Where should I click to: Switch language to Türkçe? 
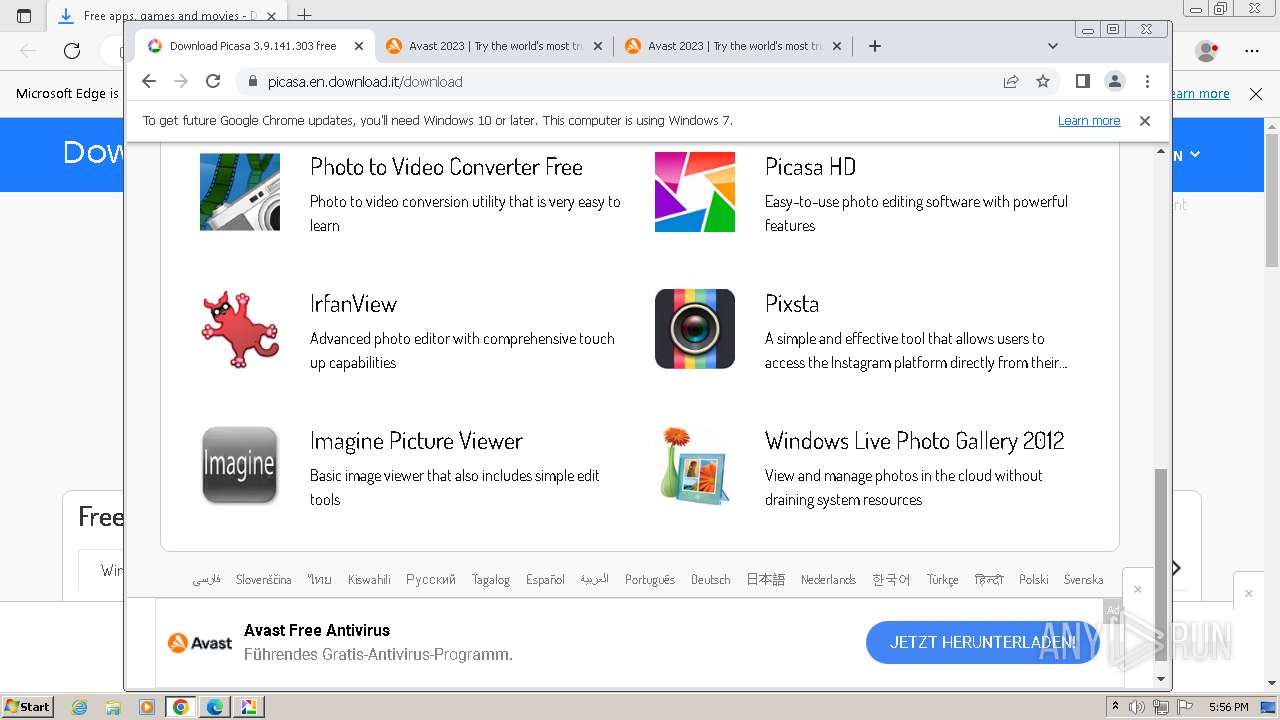pos(942,580)
